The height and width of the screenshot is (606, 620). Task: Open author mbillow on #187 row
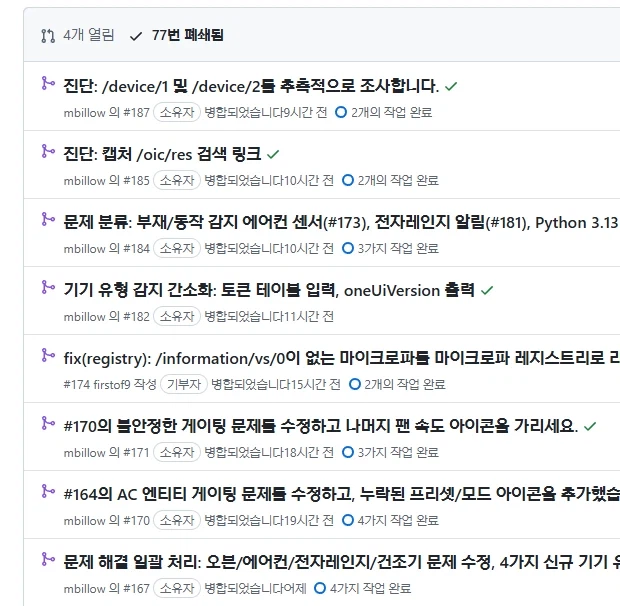point(85,113)
